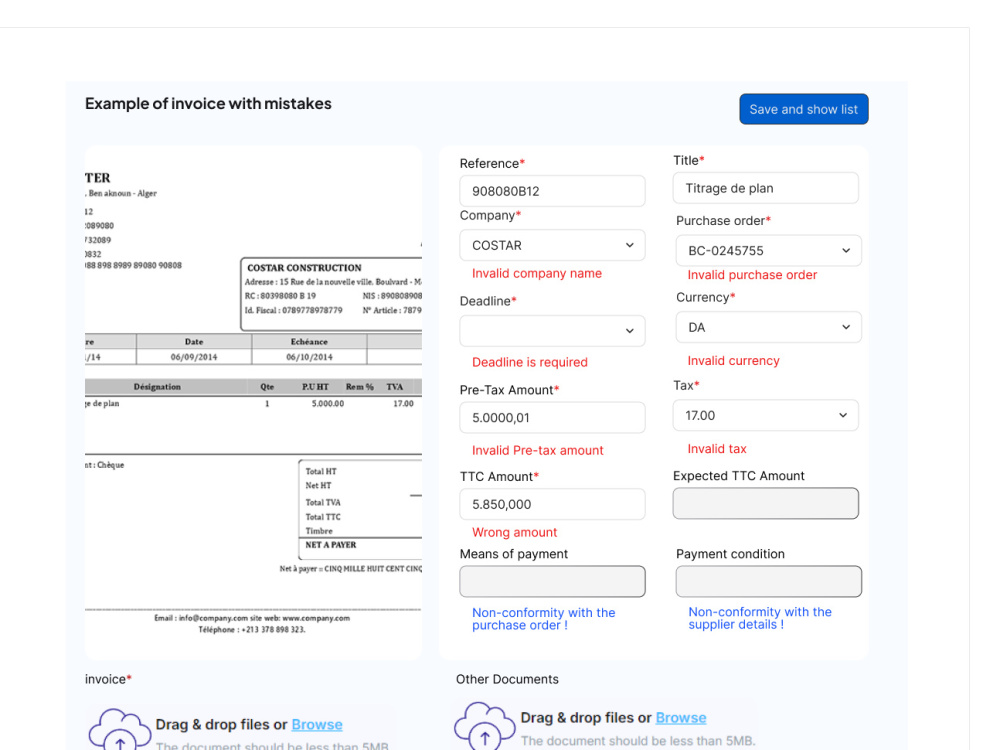
Task: Open the Tax dropdown showing 17.00
Action: 765,415
